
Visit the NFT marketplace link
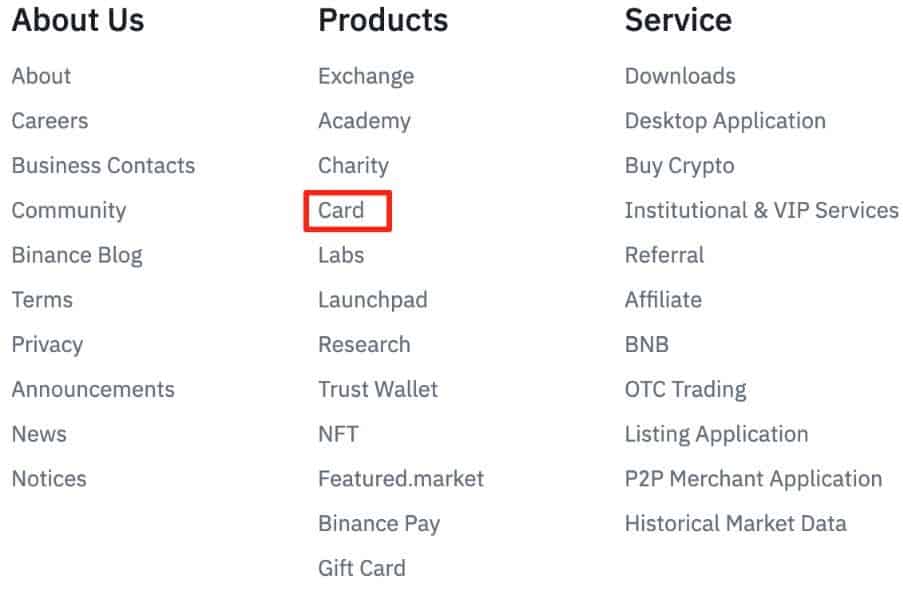(x=339, y=434)
